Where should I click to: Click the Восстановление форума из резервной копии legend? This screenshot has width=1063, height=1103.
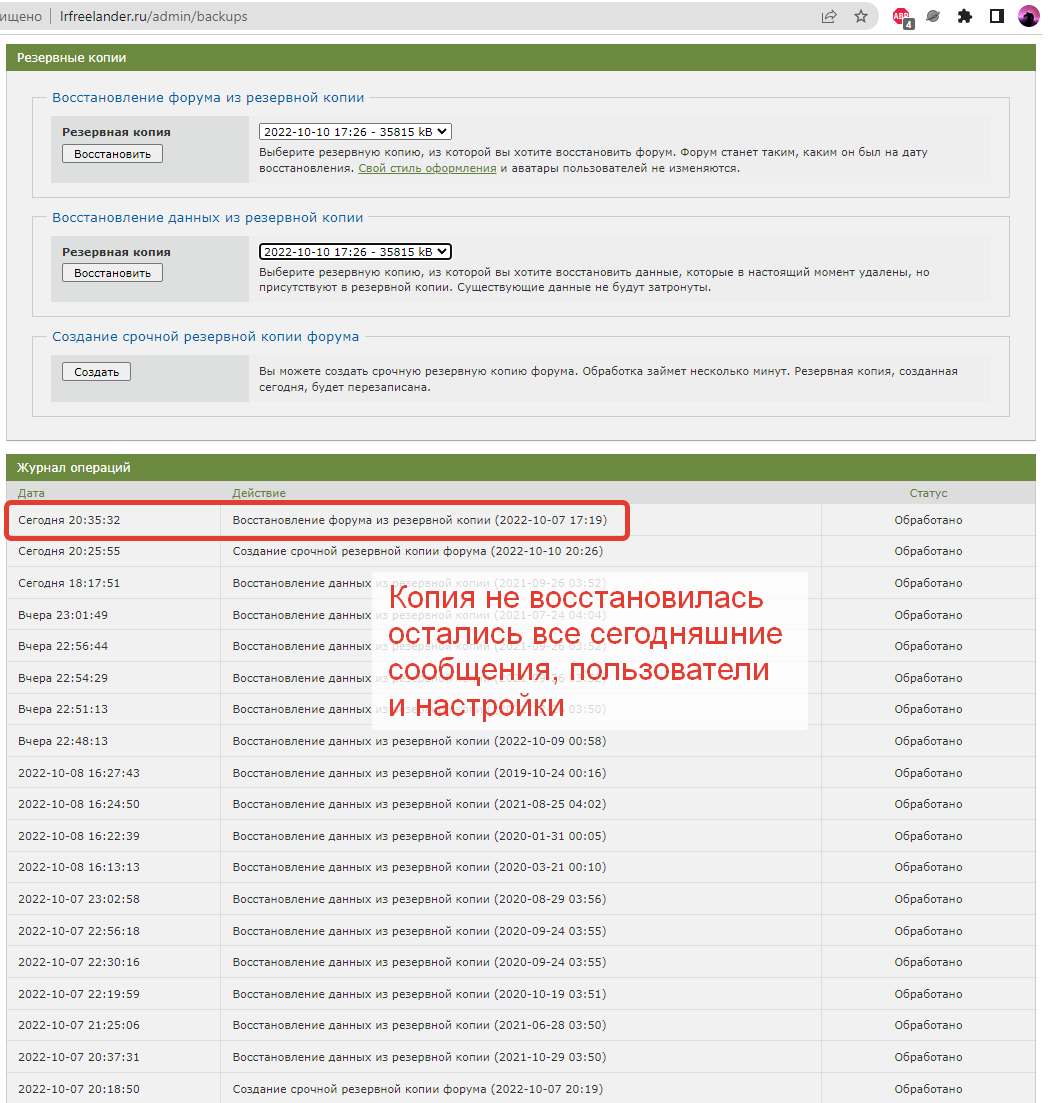(208, 98)
